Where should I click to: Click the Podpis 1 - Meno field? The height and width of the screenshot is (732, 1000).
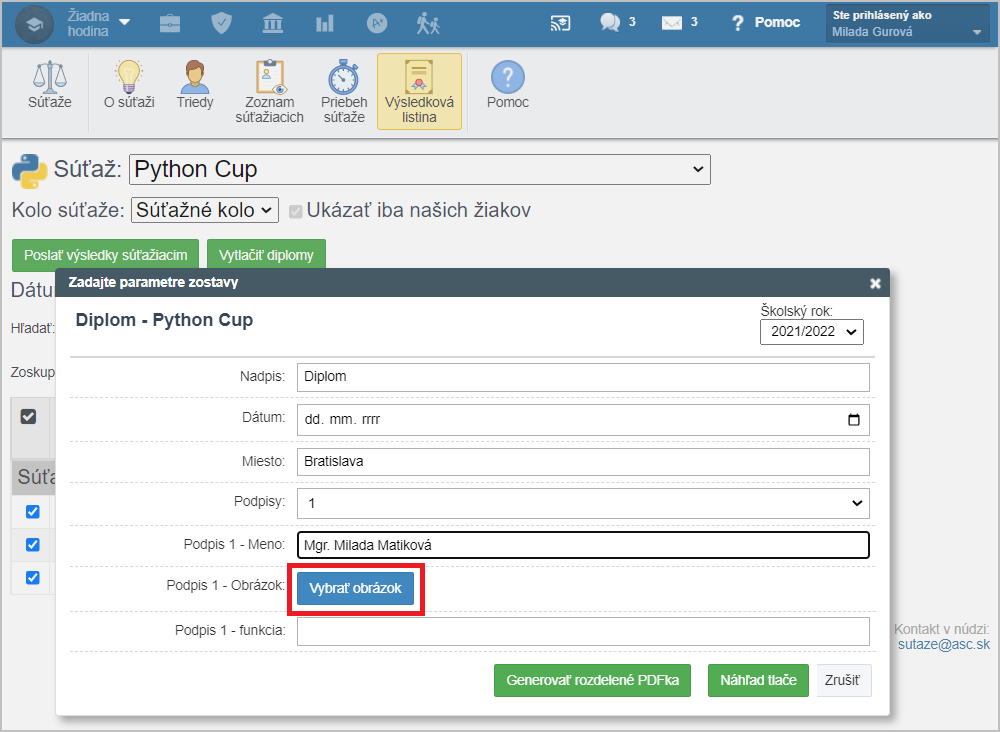pyautogui.click(x=583, y=545)
